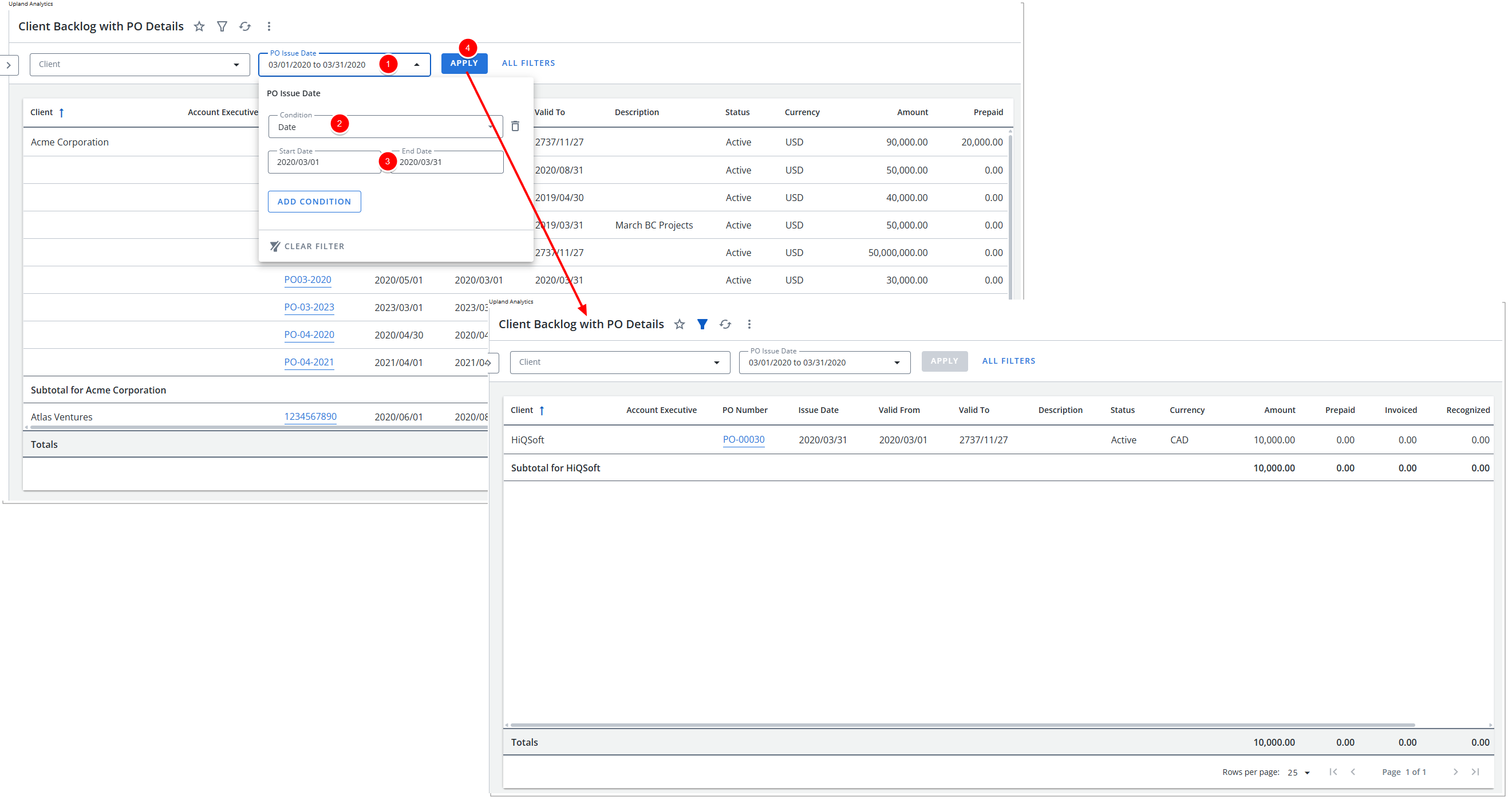
Task: Click Status column header in upper window
Action: 737,112
